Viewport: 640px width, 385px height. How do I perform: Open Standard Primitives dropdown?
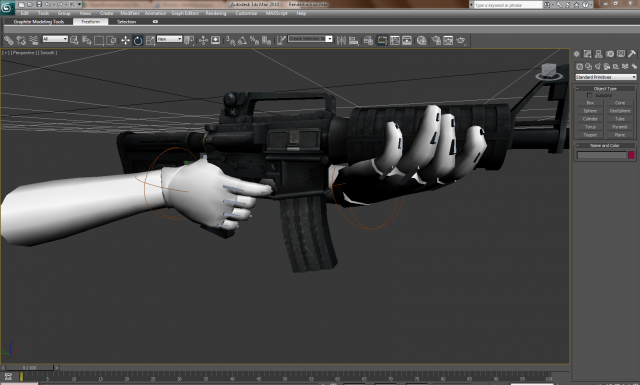coord(606,77)
